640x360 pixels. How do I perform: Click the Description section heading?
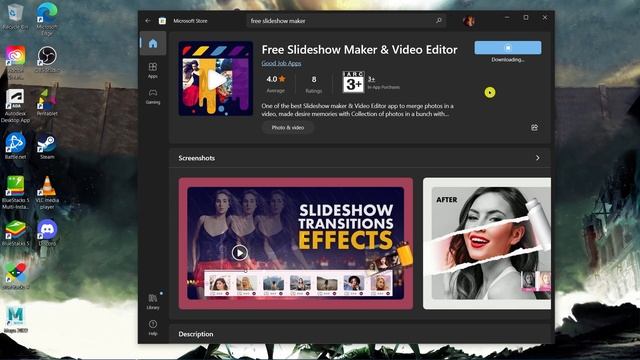[x=196, y=334]
